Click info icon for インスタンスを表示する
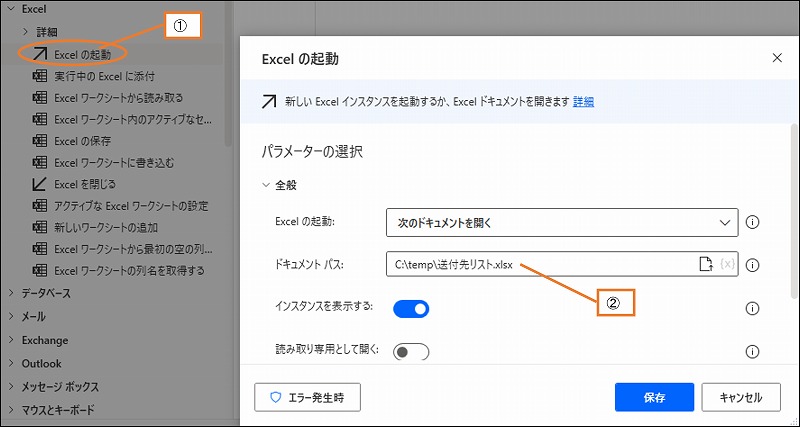This screenshot has height=427, width=800. (x=753, y=309)
